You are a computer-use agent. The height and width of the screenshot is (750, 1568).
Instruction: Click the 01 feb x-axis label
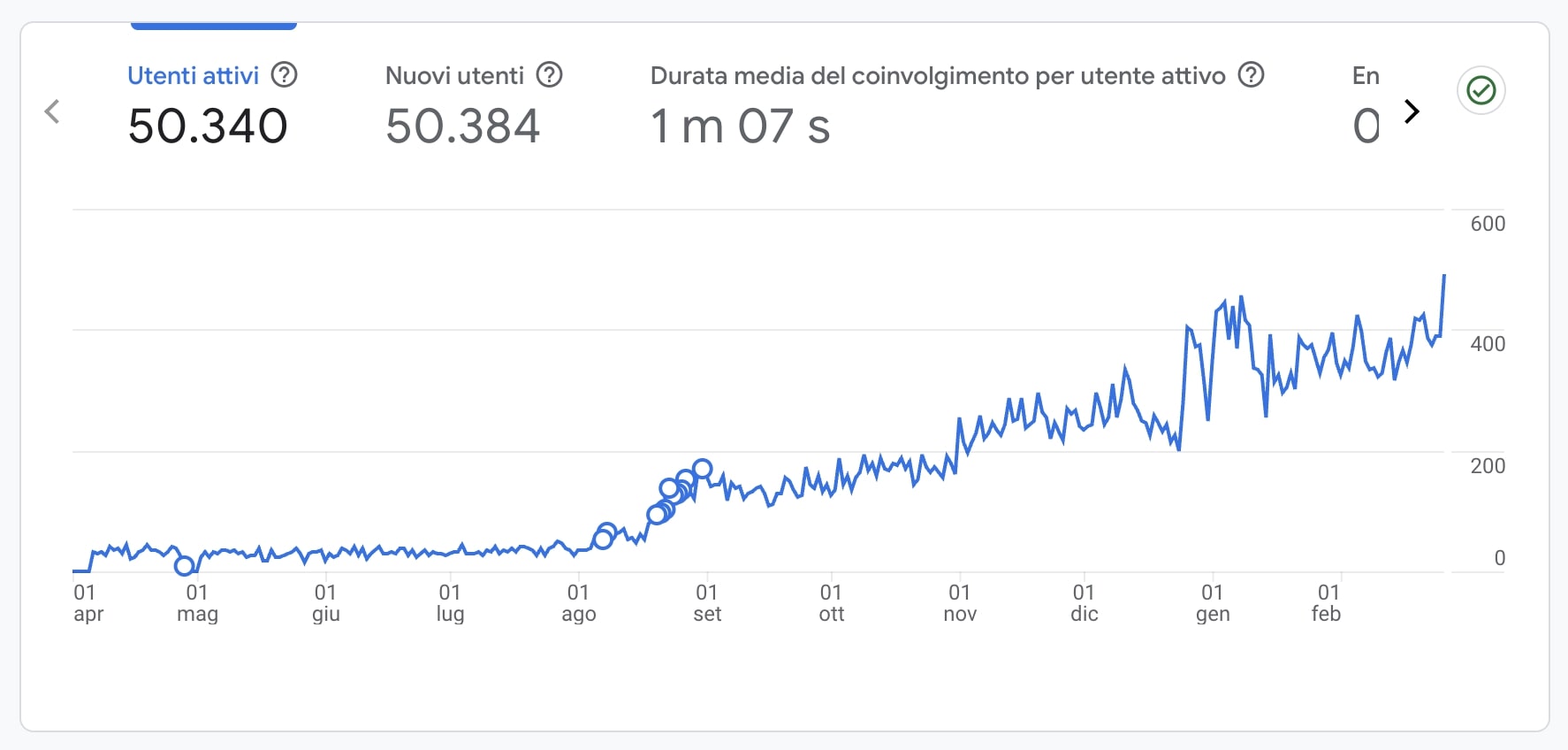(1327, 603)
